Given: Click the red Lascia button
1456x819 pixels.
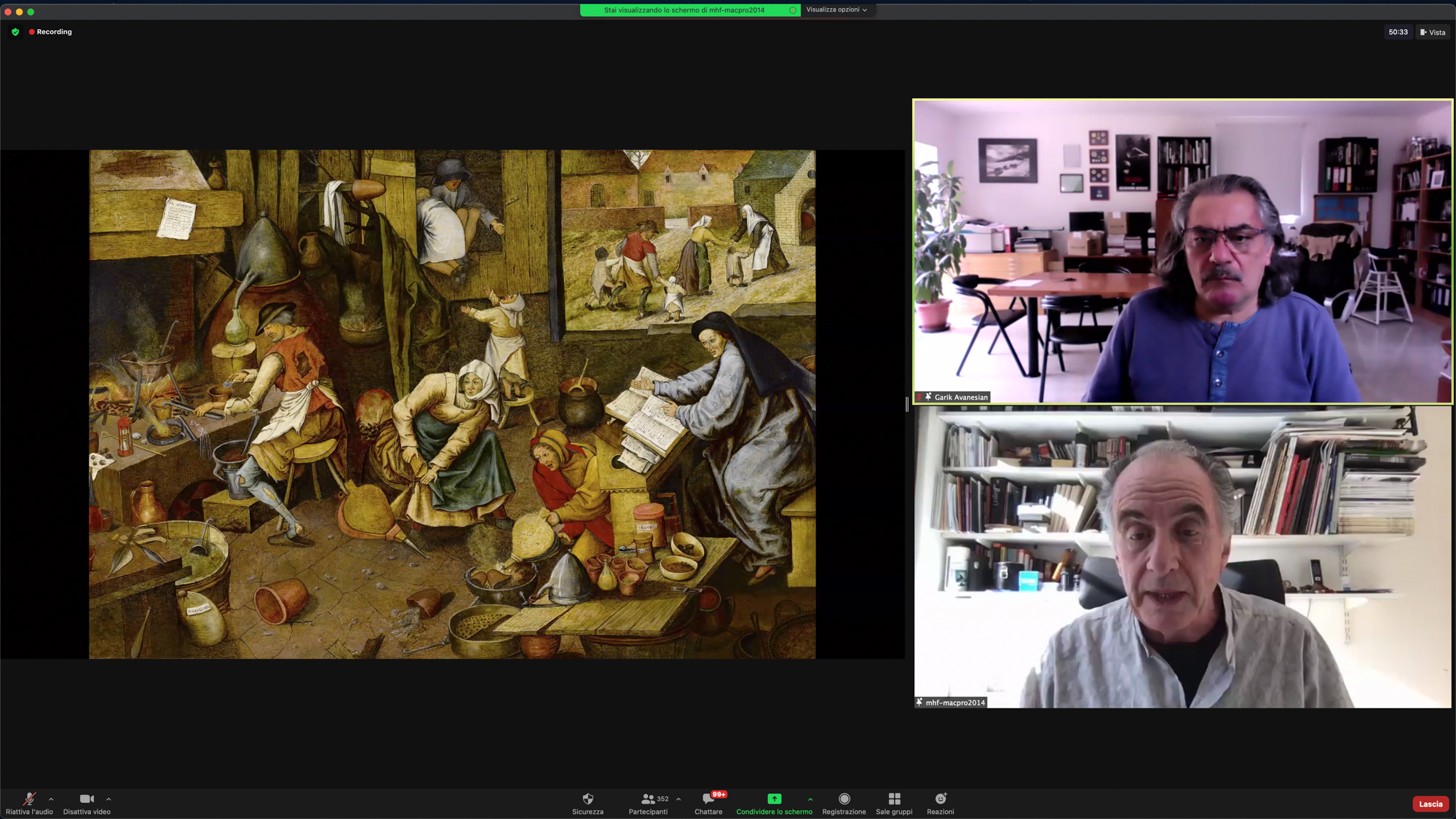Looking at the screenshot, I should [x=1430, y=804].
